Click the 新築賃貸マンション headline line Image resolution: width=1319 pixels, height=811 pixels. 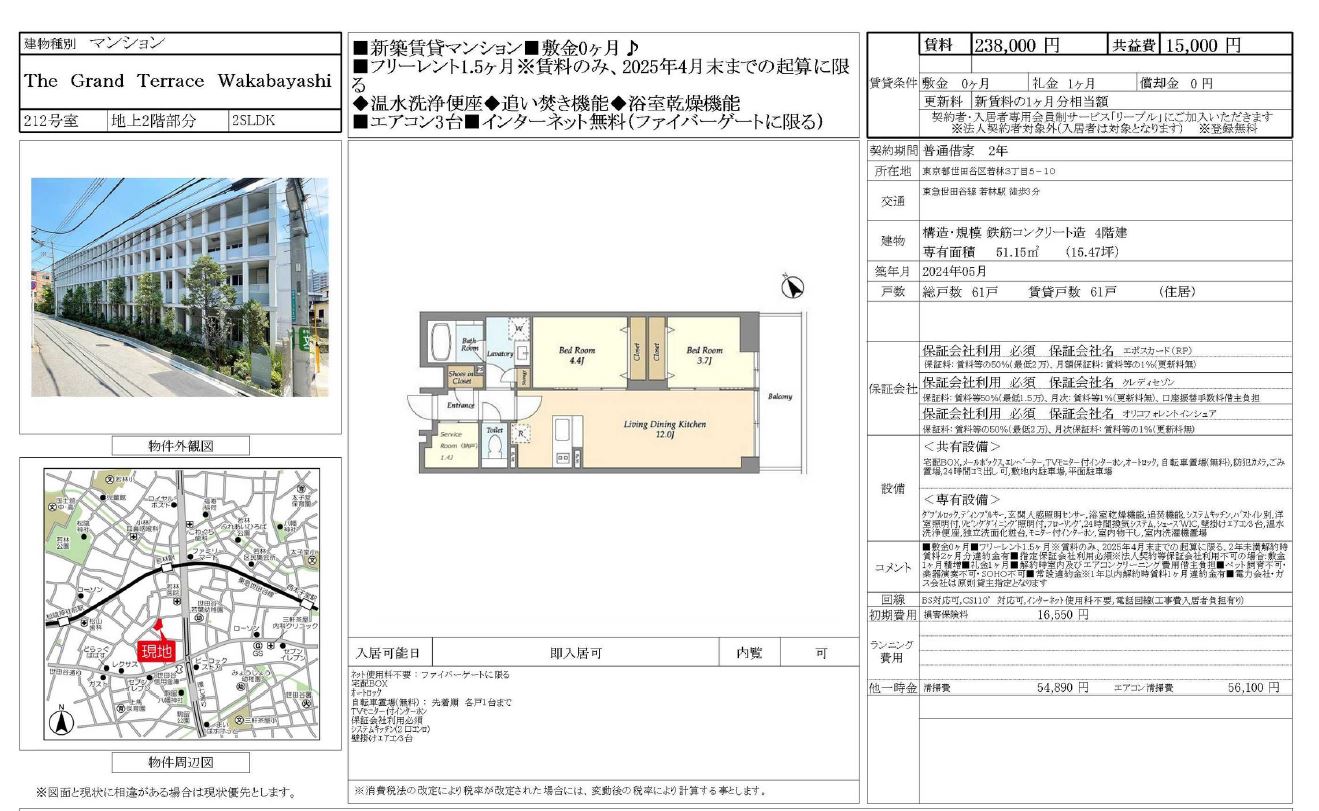[x=497, y=48]
